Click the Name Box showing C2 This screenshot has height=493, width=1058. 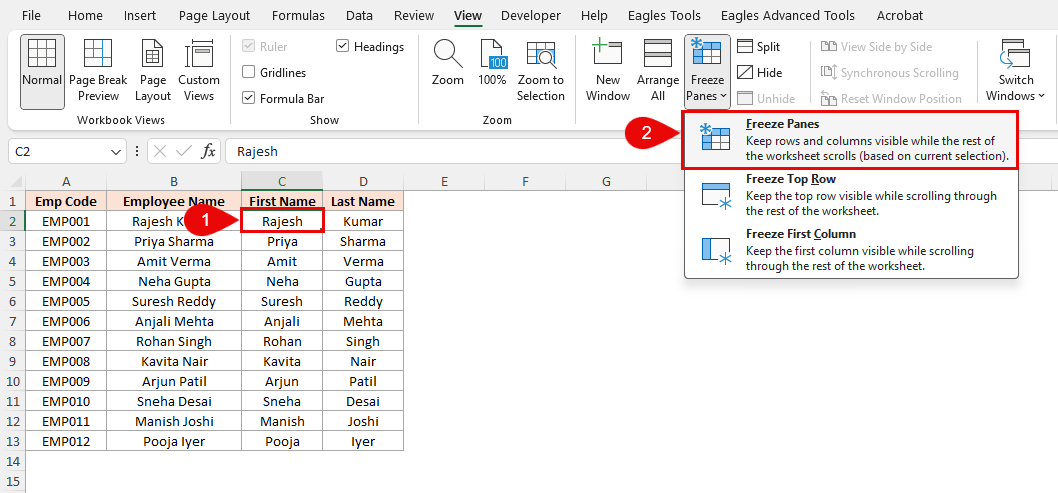(x=59, y=152)
